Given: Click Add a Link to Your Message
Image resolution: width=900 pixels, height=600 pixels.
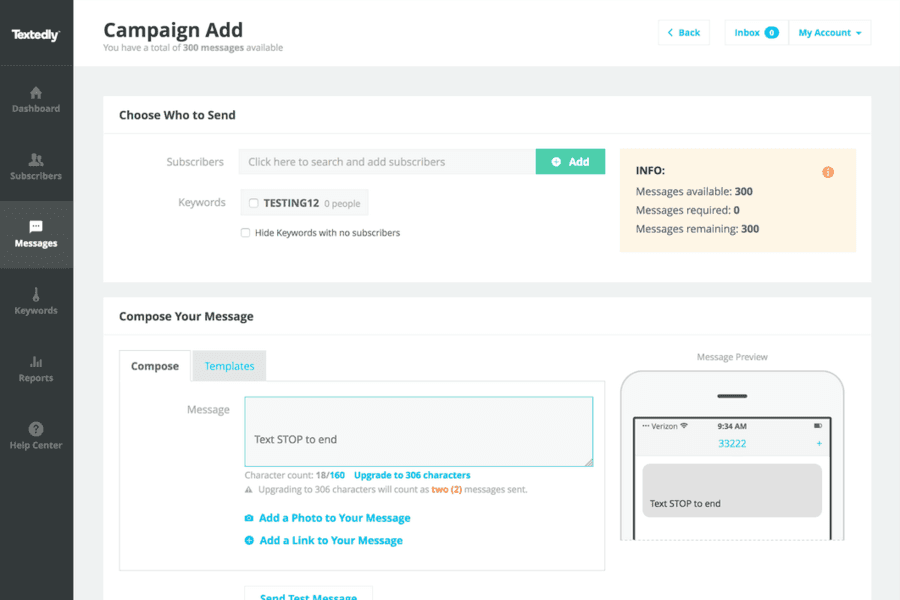Looking at the screenshot, I should (330, 540).
